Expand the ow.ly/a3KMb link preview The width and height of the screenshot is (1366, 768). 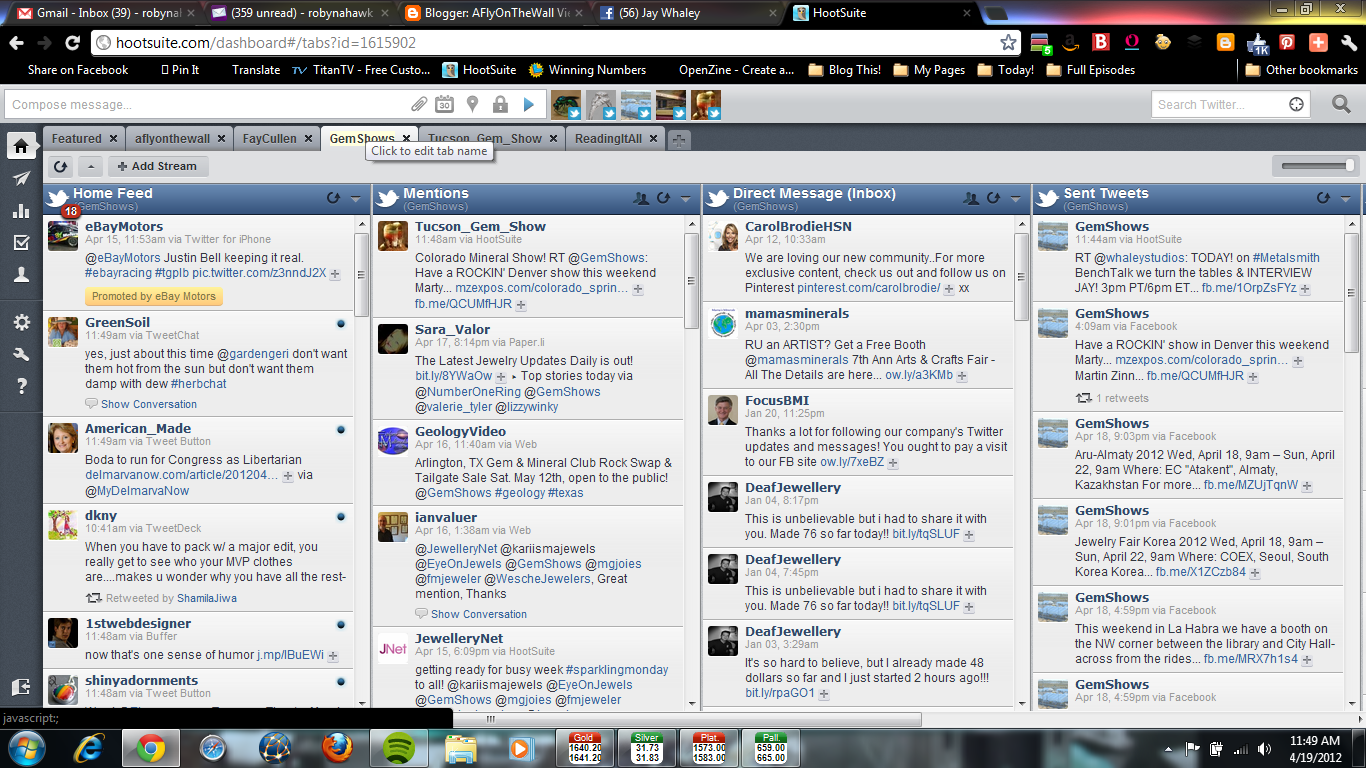(x=962, y=377)
